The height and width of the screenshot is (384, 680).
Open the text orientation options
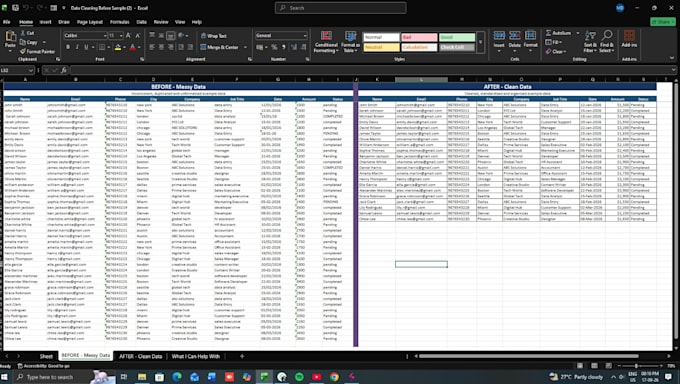182,36
